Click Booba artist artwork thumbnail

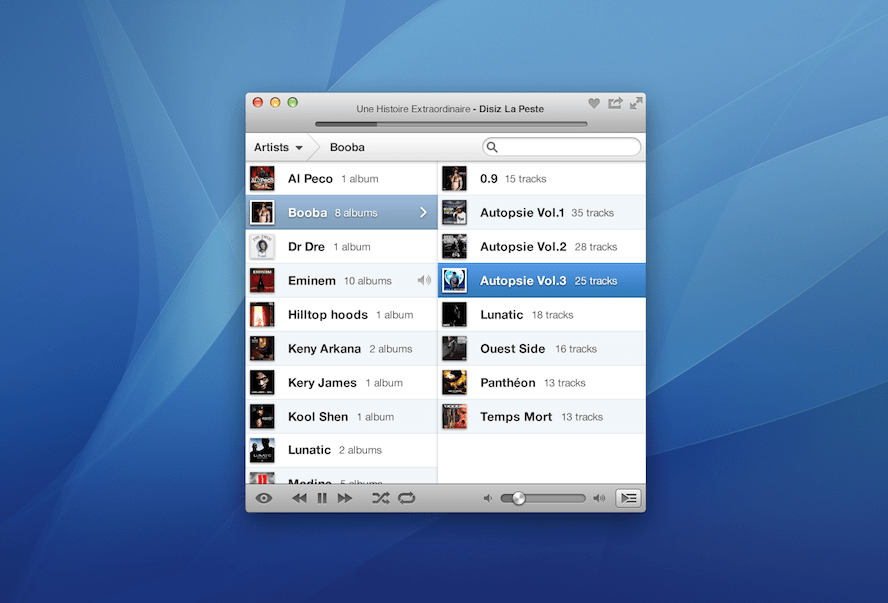tap(262, 212)
